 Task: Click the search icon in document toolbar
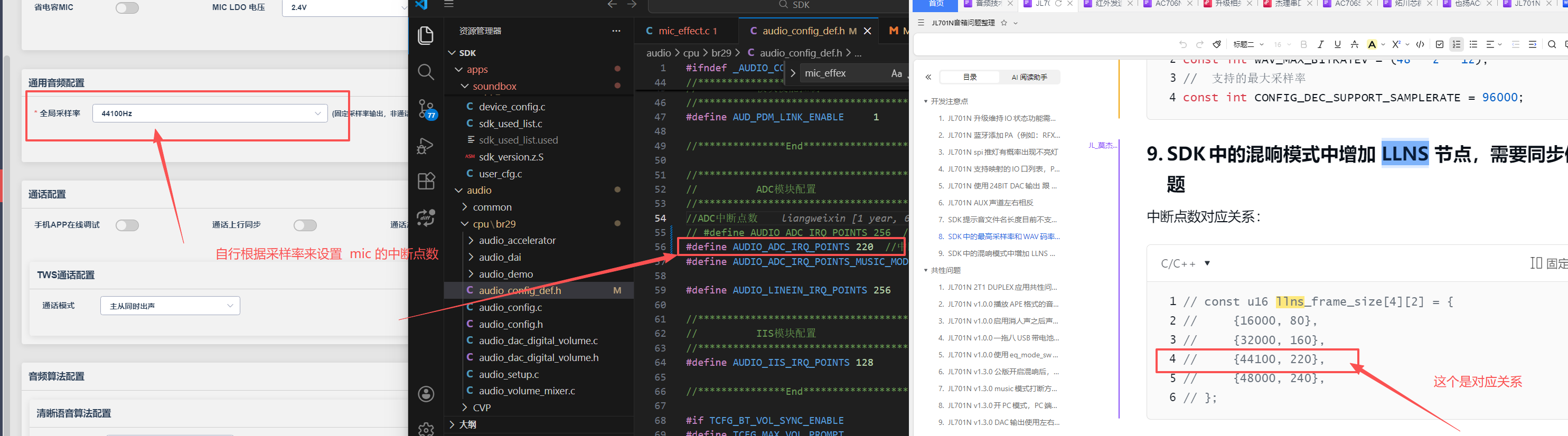click(1552, 44)
